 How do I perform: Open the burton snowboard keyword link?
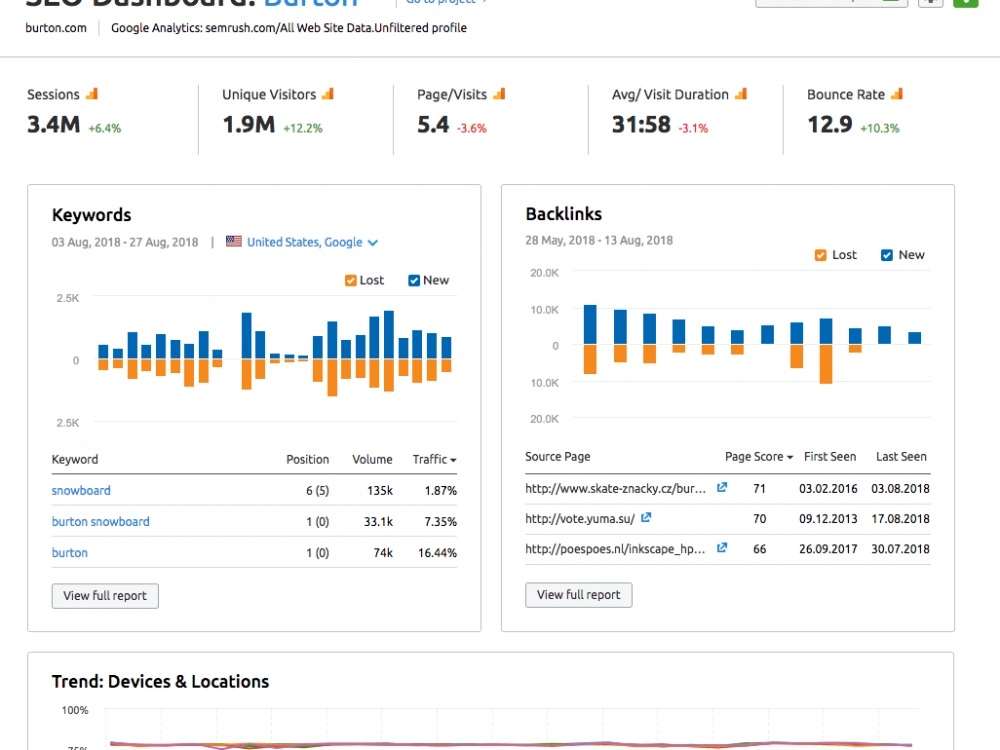[x=101, y=522]
